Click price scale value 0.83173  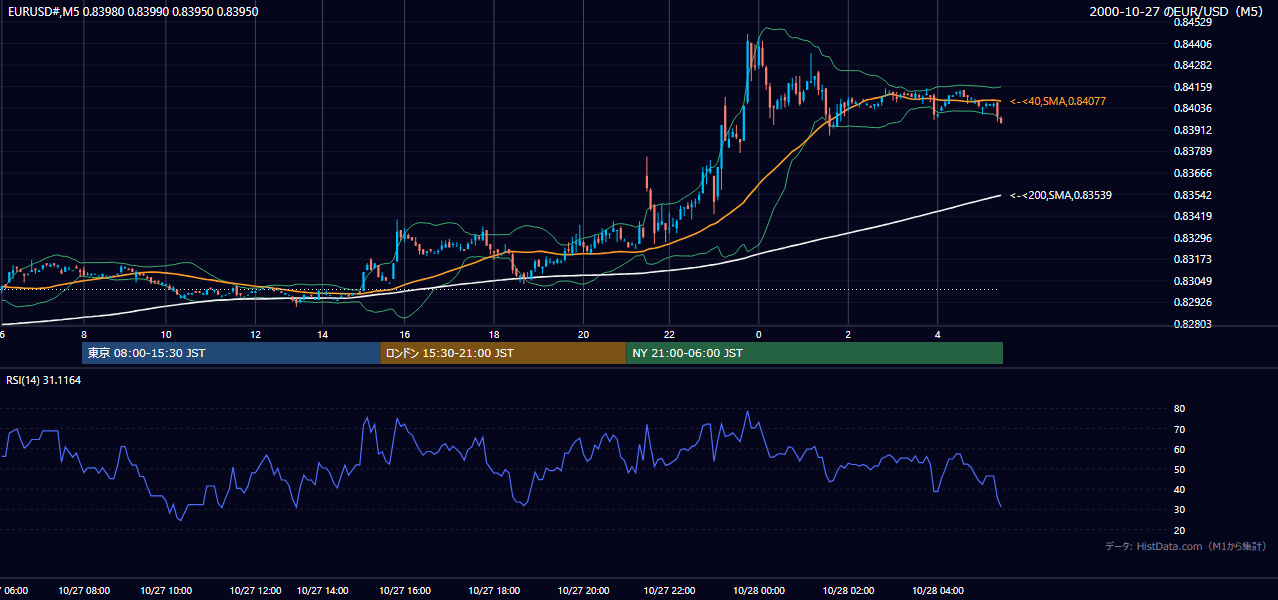[x=1192, y=259]
